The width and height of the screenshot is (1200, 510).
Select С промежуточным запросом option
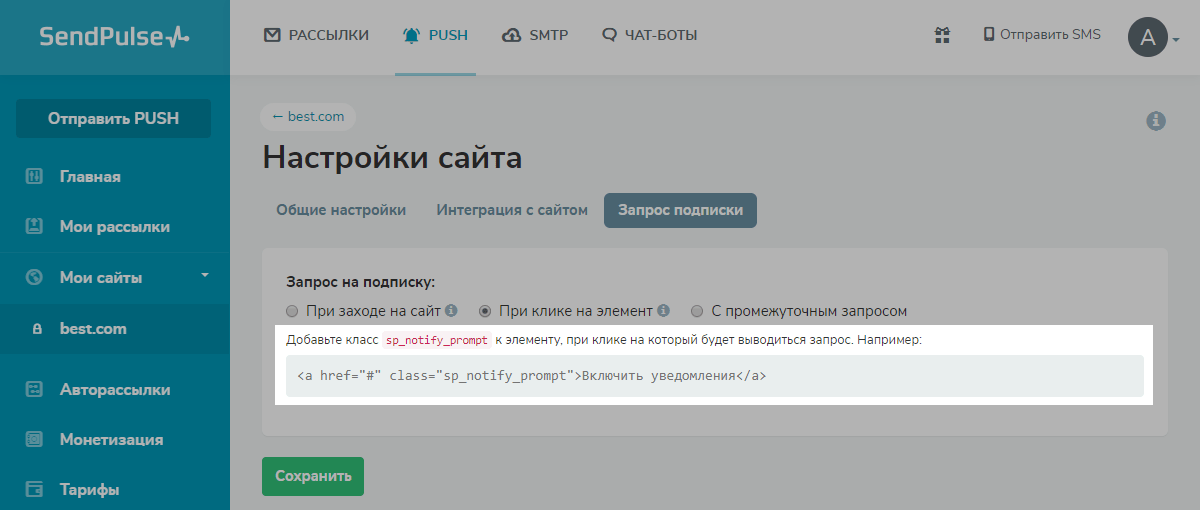[x=697, y=311]
